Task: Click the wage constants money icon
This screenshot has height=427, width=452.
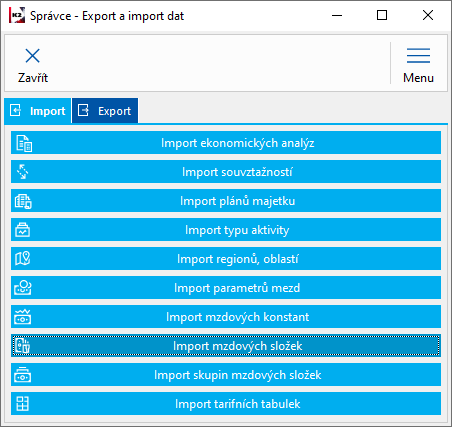Action: 22,317
